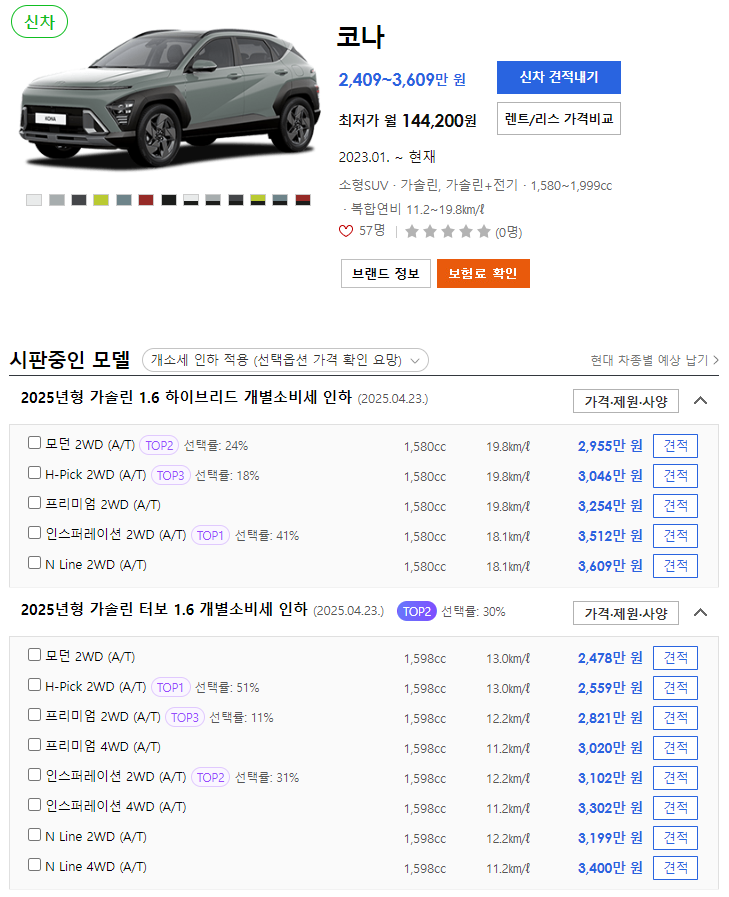Click the 신차 badge icon
The image size is (729, 897).
pyautogui.click(x=39, y=22)
